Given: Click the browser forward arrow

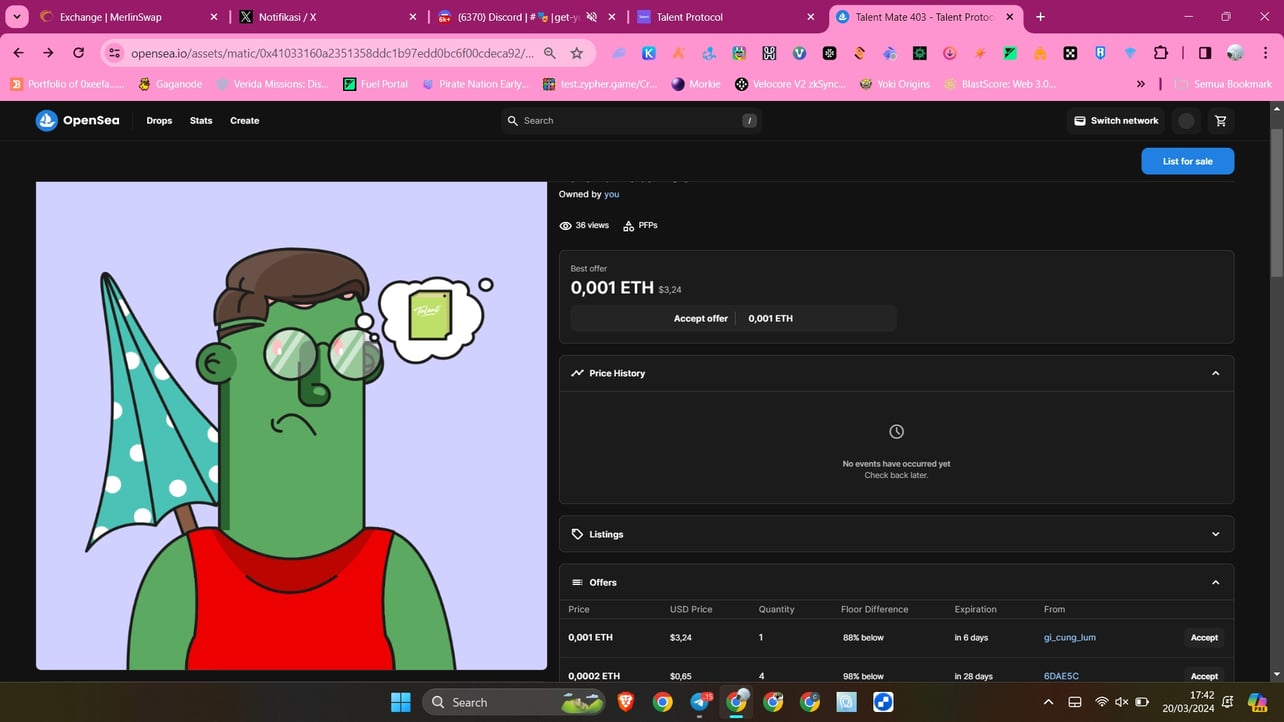Looking at the screenshot, I should tap(48, 53).
